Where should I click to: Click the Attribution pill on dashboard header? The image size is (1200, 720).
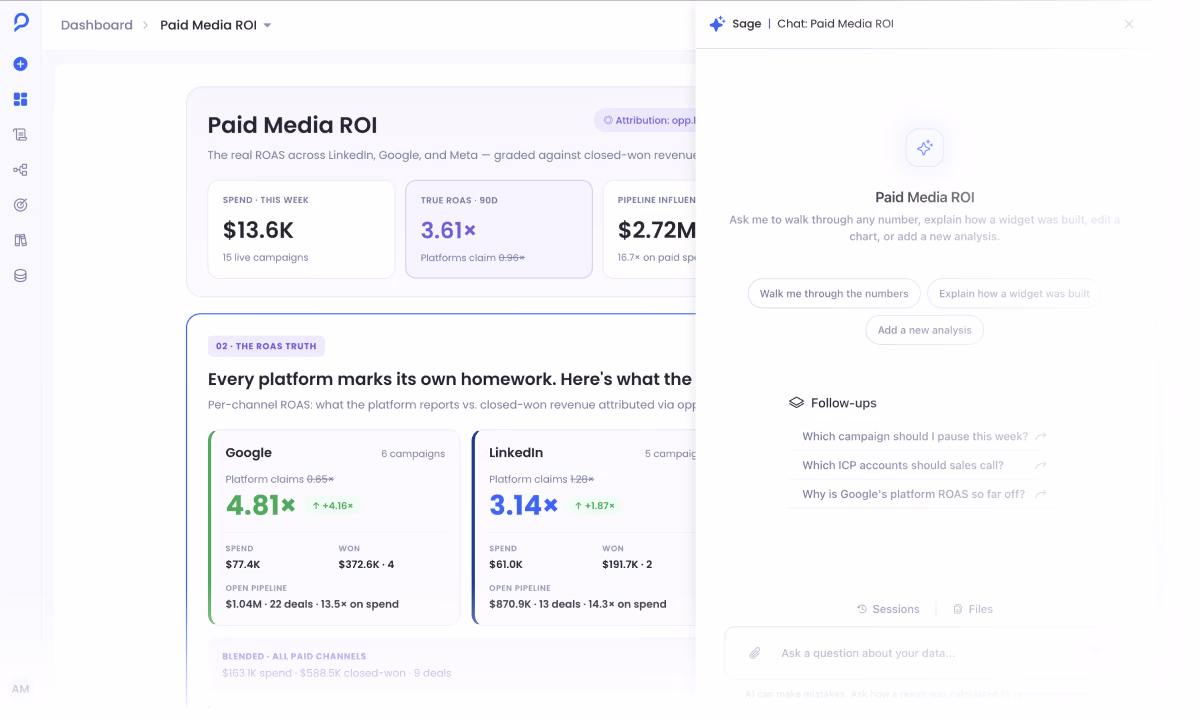[x=645, y=120]
